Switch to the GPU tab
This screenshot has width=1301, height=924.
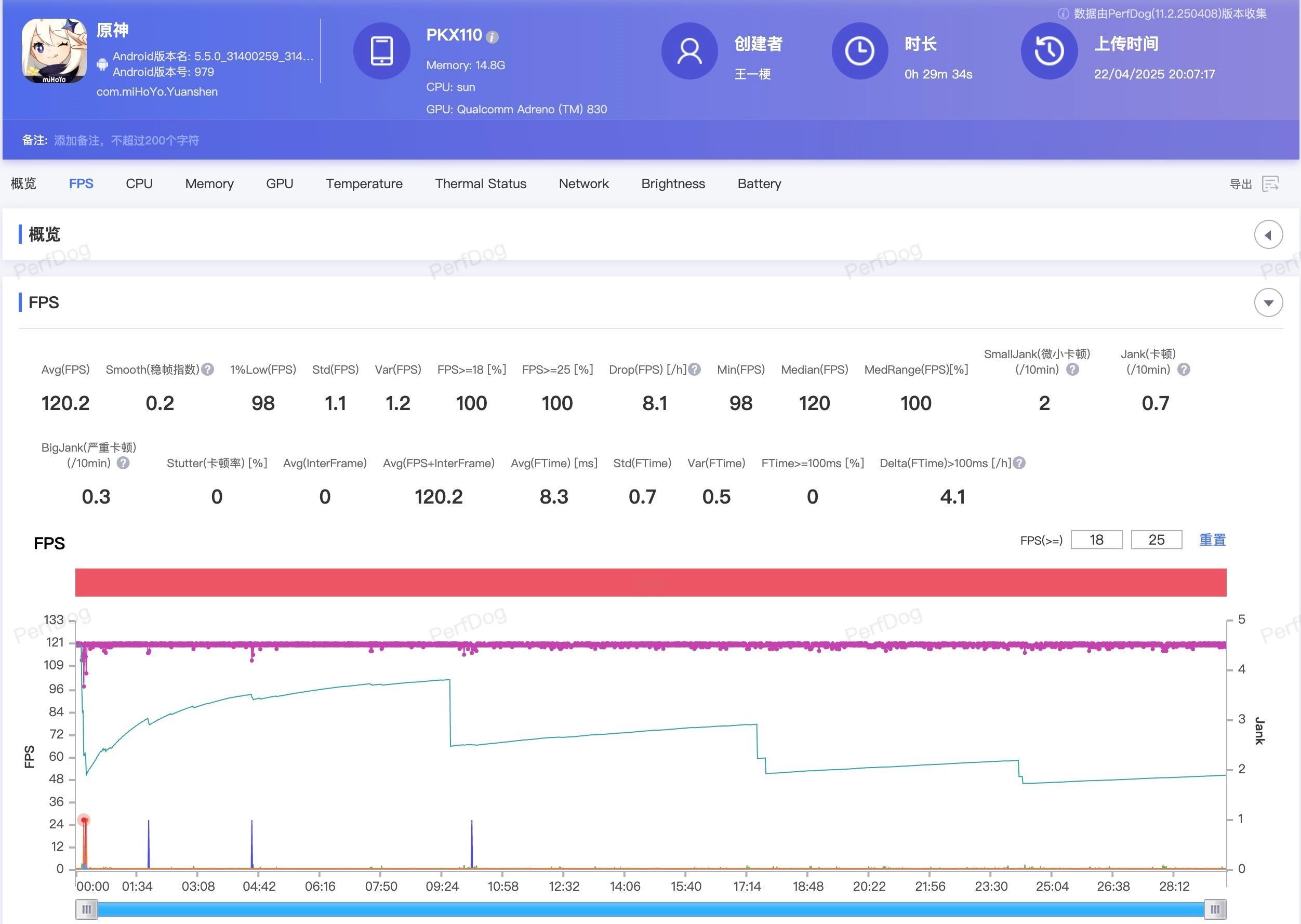click(x=280, y=183)
